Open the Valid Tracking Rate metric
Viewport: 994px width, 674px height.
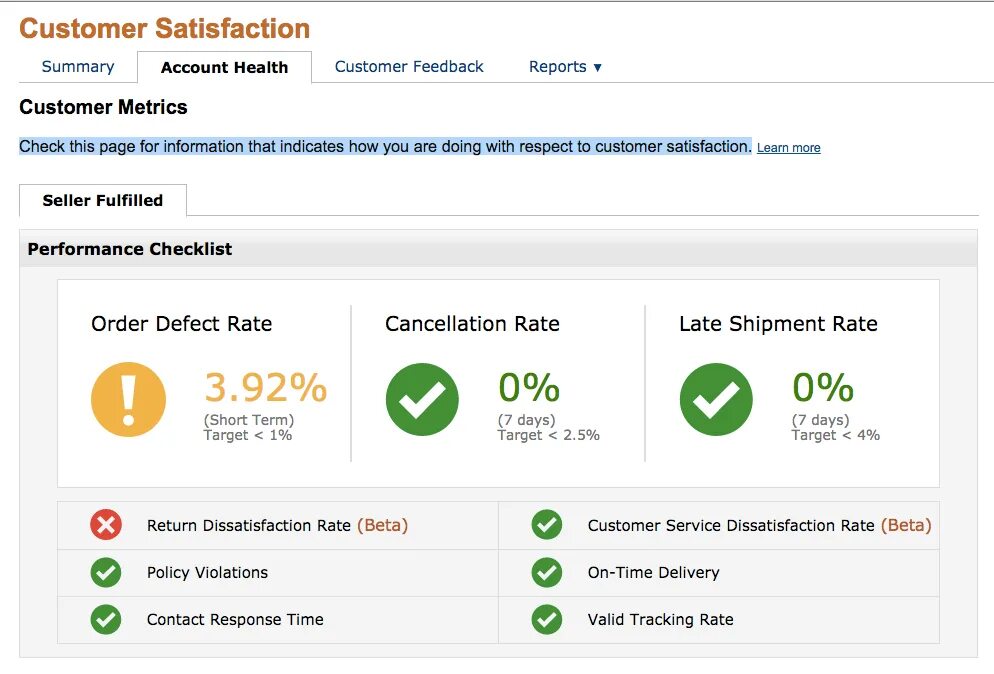[x=660, y=619]
